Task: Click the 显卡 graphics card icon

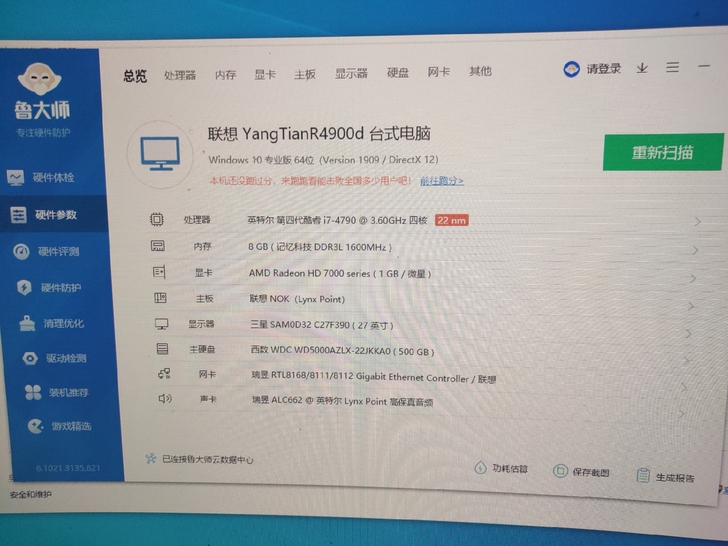Action: pyautogui.click(x=159, y=272)
